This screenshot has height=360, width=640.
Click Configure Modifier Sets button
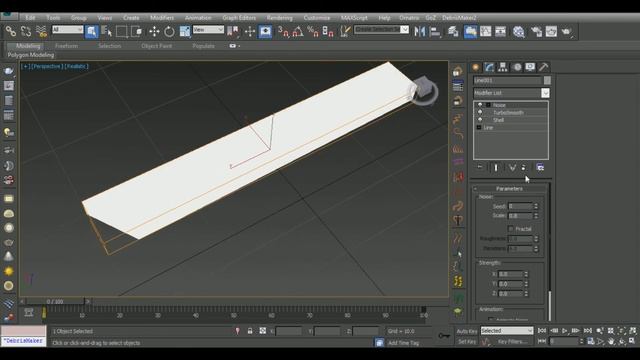(x=540, y=167)
